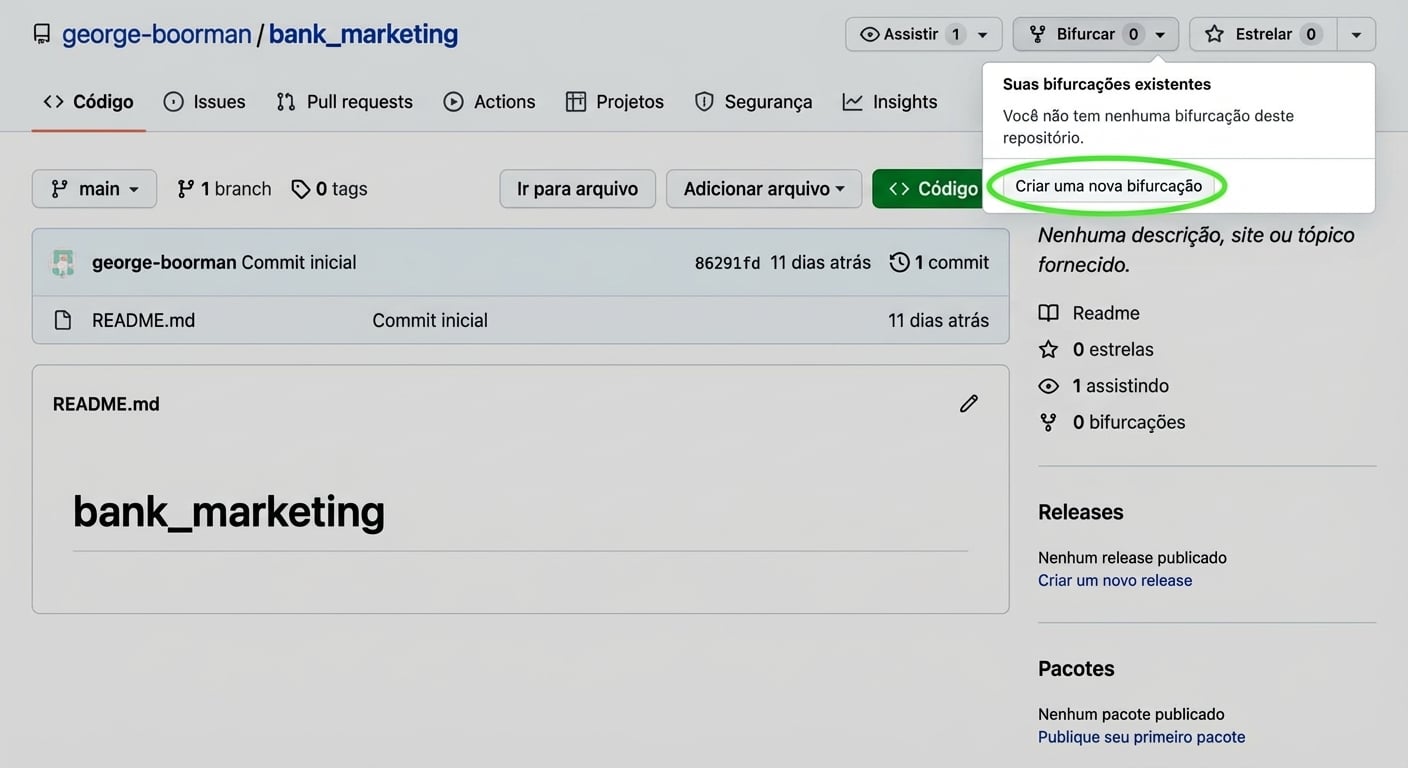Image resolution: width=1408 pixels, height=768 pixels.
Task: Click the george-boorman avatar in commit row
Action: click(x=63, y=263)
